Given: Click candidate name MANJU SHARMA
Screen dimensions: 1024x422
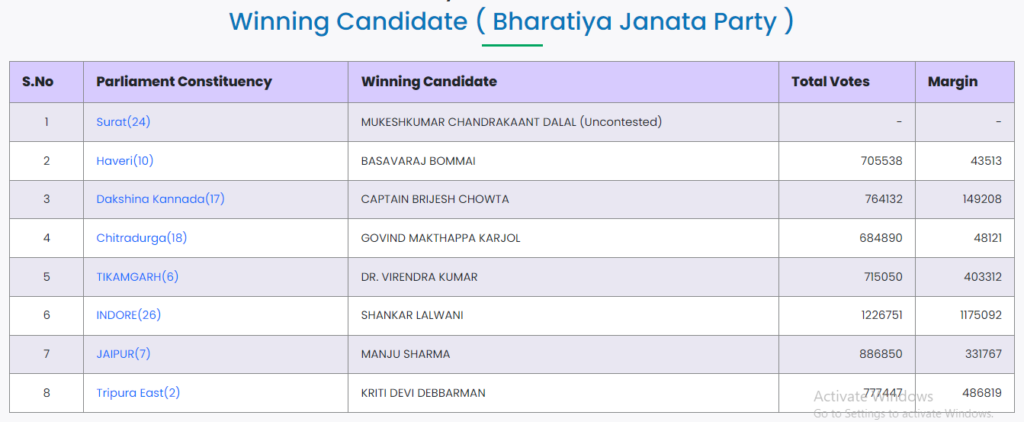Looking at the screenshot, I should tap(405, 353).
